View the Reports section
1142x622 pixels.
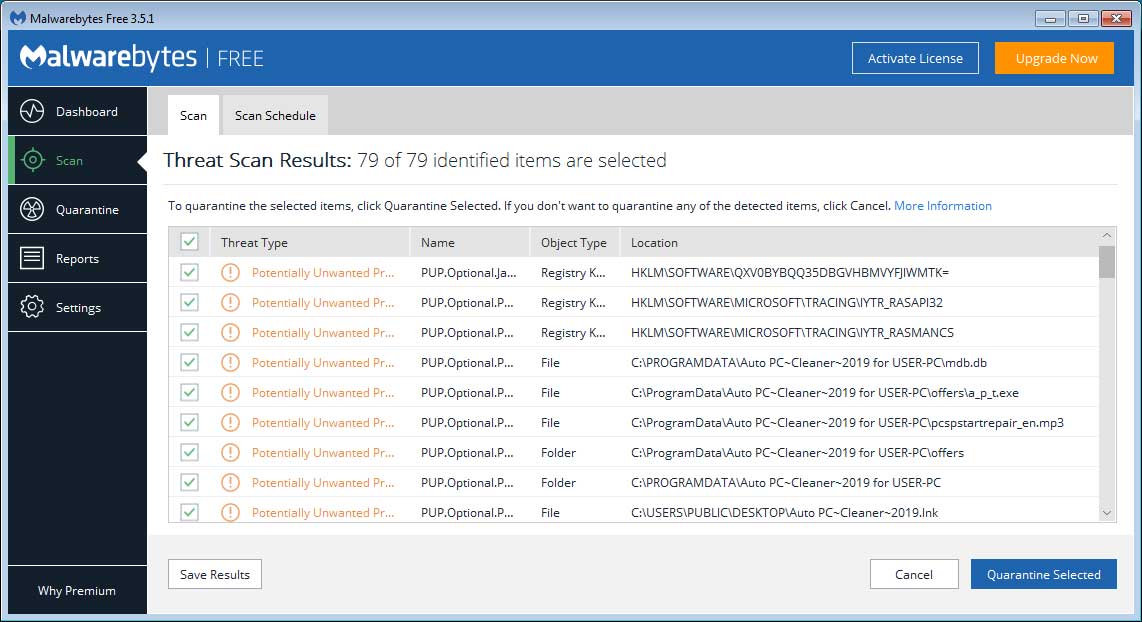coord(77,258)
